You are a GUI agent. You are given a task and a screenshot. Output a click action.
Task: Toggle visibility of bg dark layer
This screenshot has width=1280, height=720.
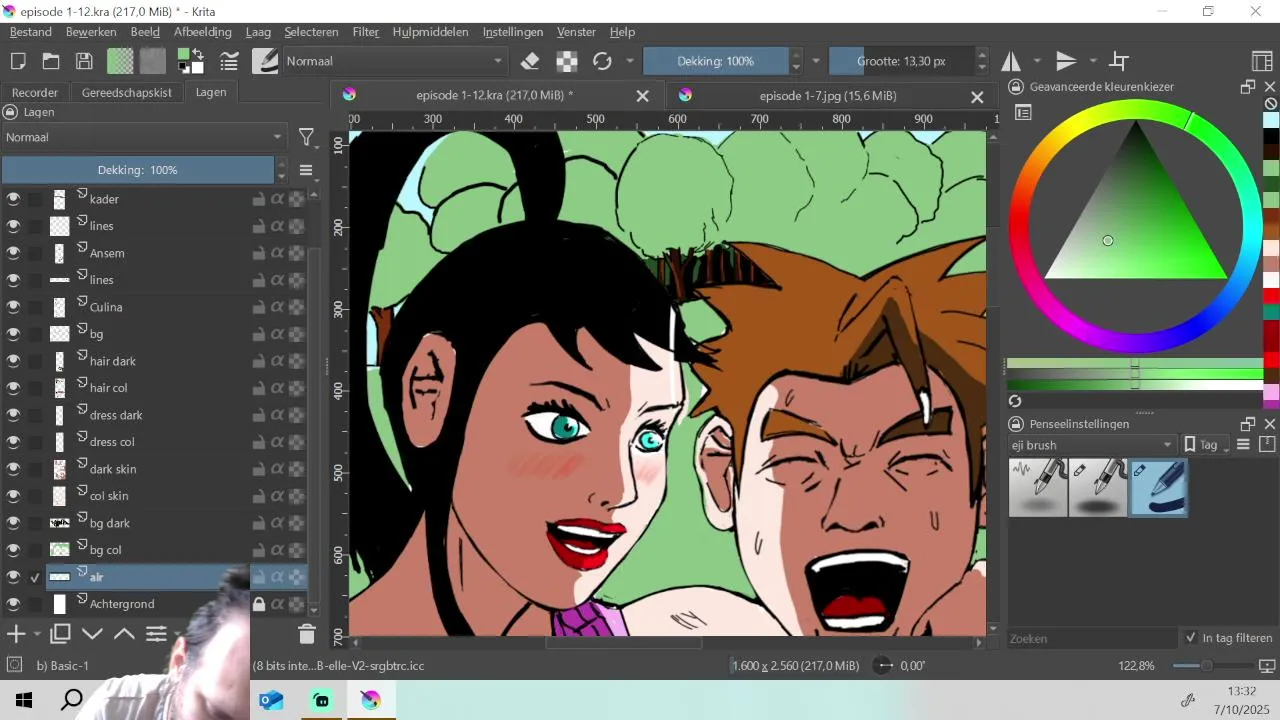[13, 523]
